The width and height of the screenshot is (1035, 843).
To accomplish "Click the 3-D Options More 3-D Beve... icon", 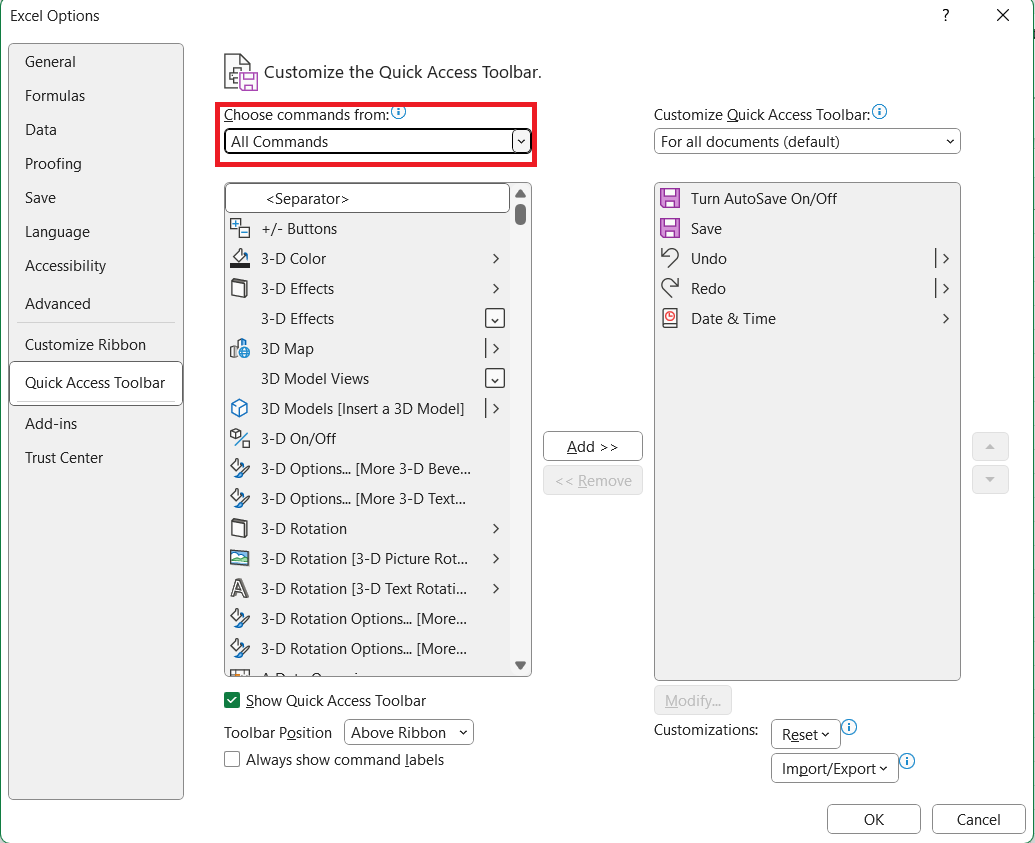I will pyautogui.click(x=240, y=468).
